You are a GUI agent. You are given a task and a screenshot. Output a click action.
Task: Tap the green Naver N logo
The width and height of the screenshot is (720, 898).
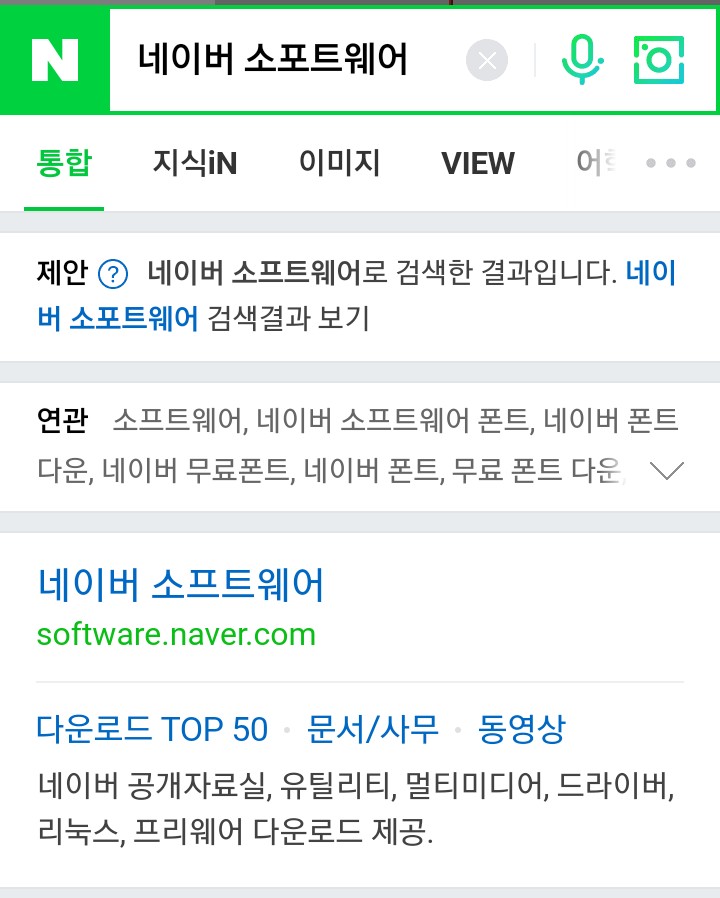pyautogui.click(x=54, y=60)
